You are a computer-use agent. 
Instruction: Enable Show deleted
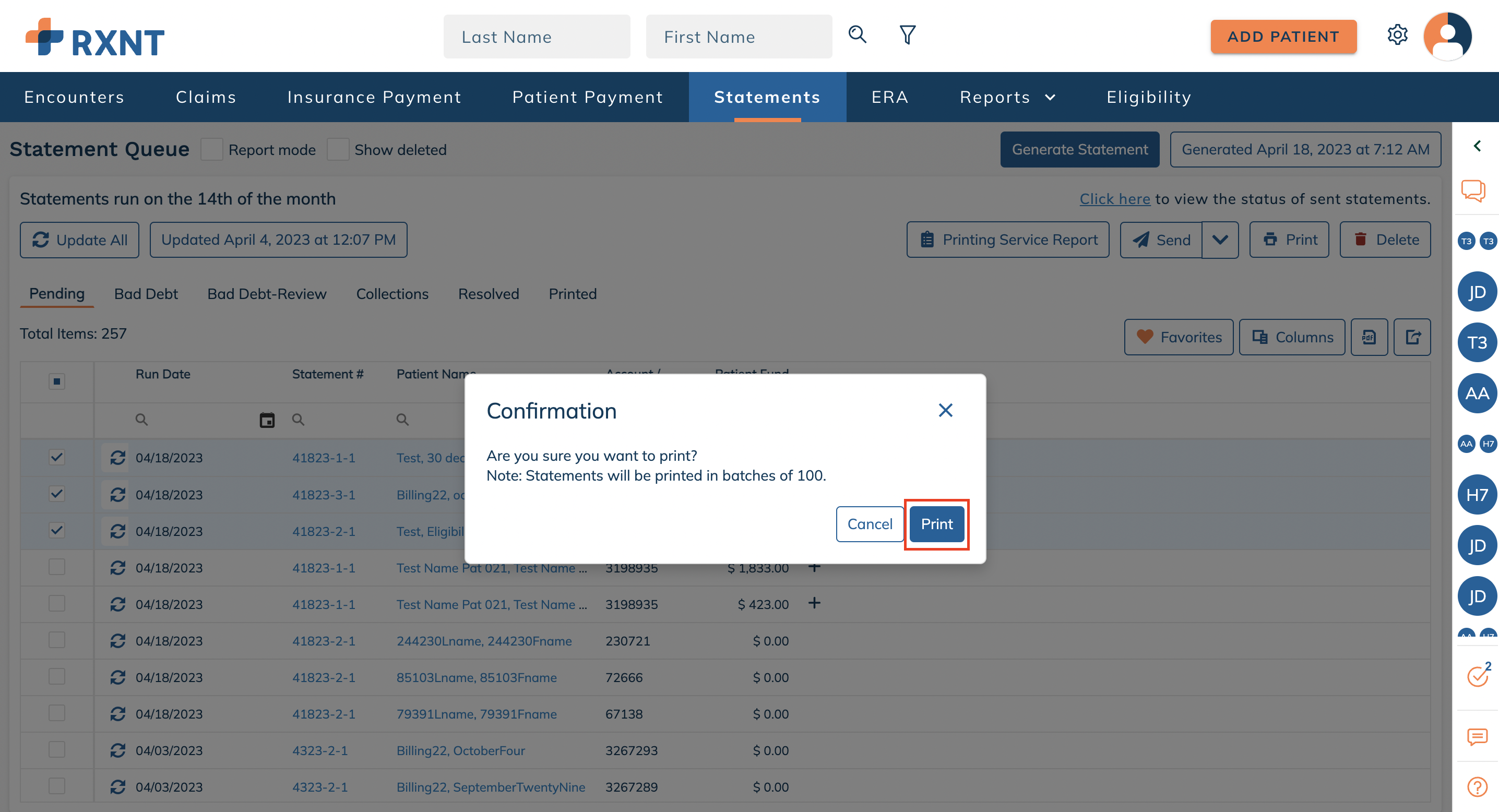click(338, 149)
